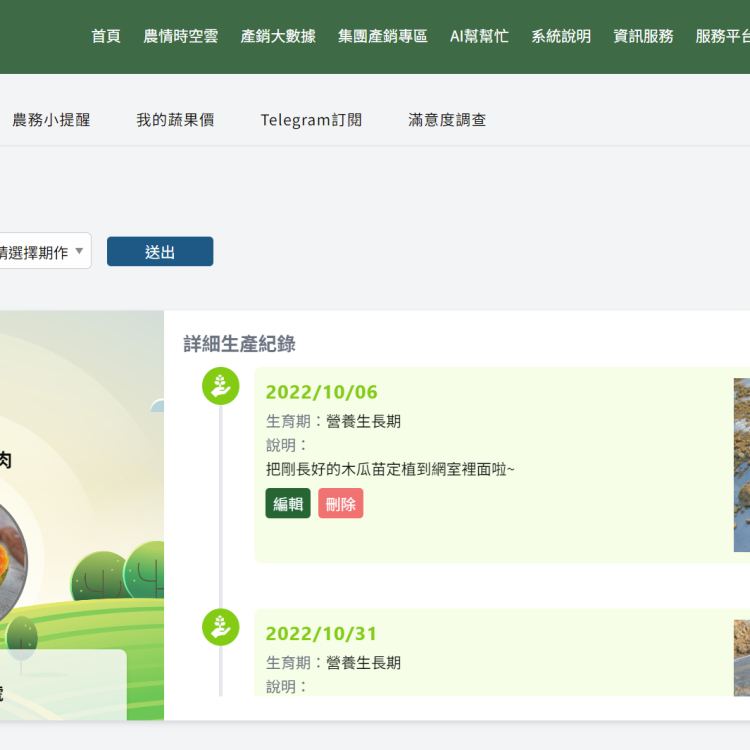This screenshot has height=750, width=750.
Task: Open the 2022/10/31 record photo thumbnail
Action: point(742,658)
